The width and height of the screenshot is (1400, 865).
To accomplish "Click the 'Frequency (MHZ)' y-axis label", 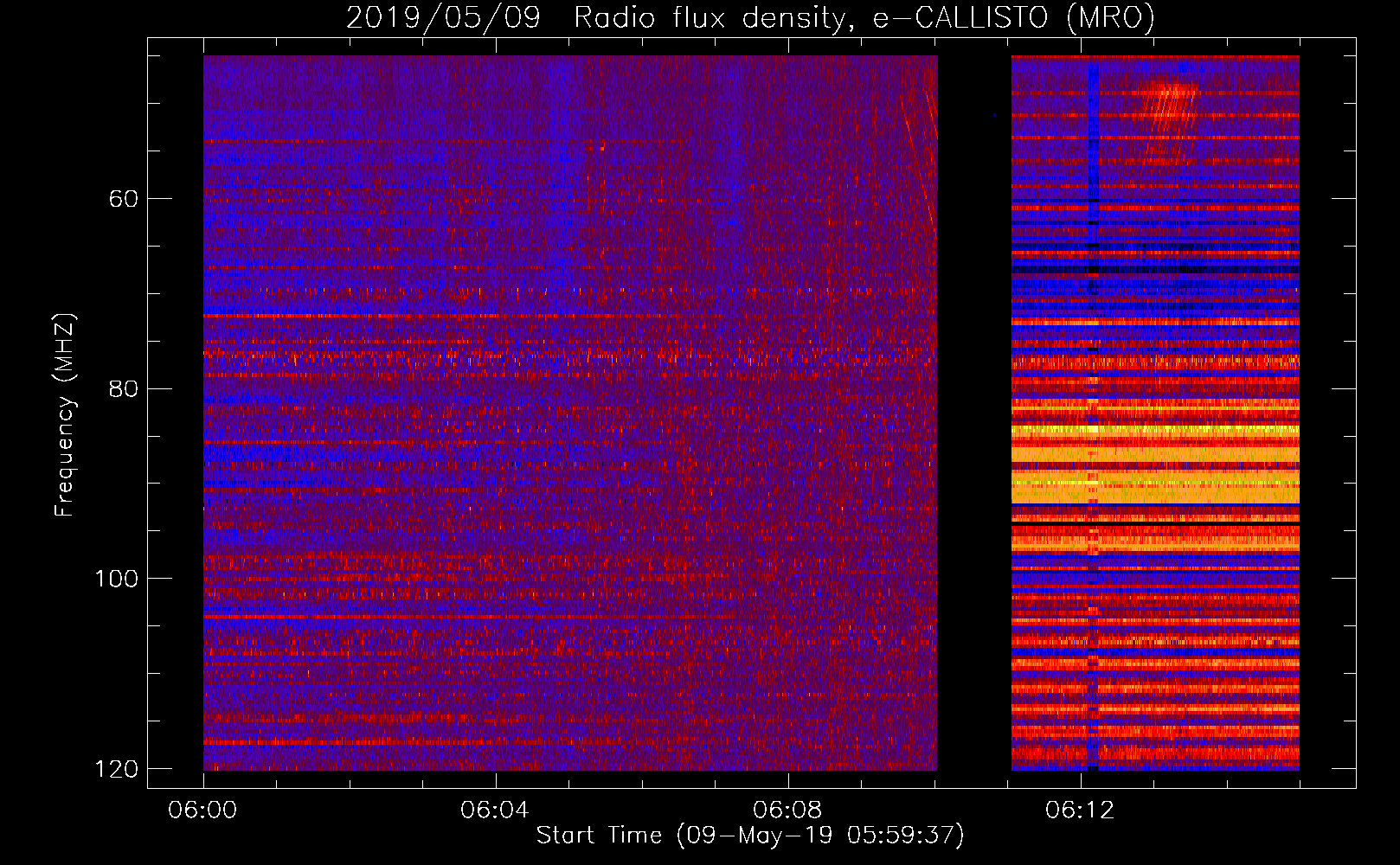I will 64,415.
